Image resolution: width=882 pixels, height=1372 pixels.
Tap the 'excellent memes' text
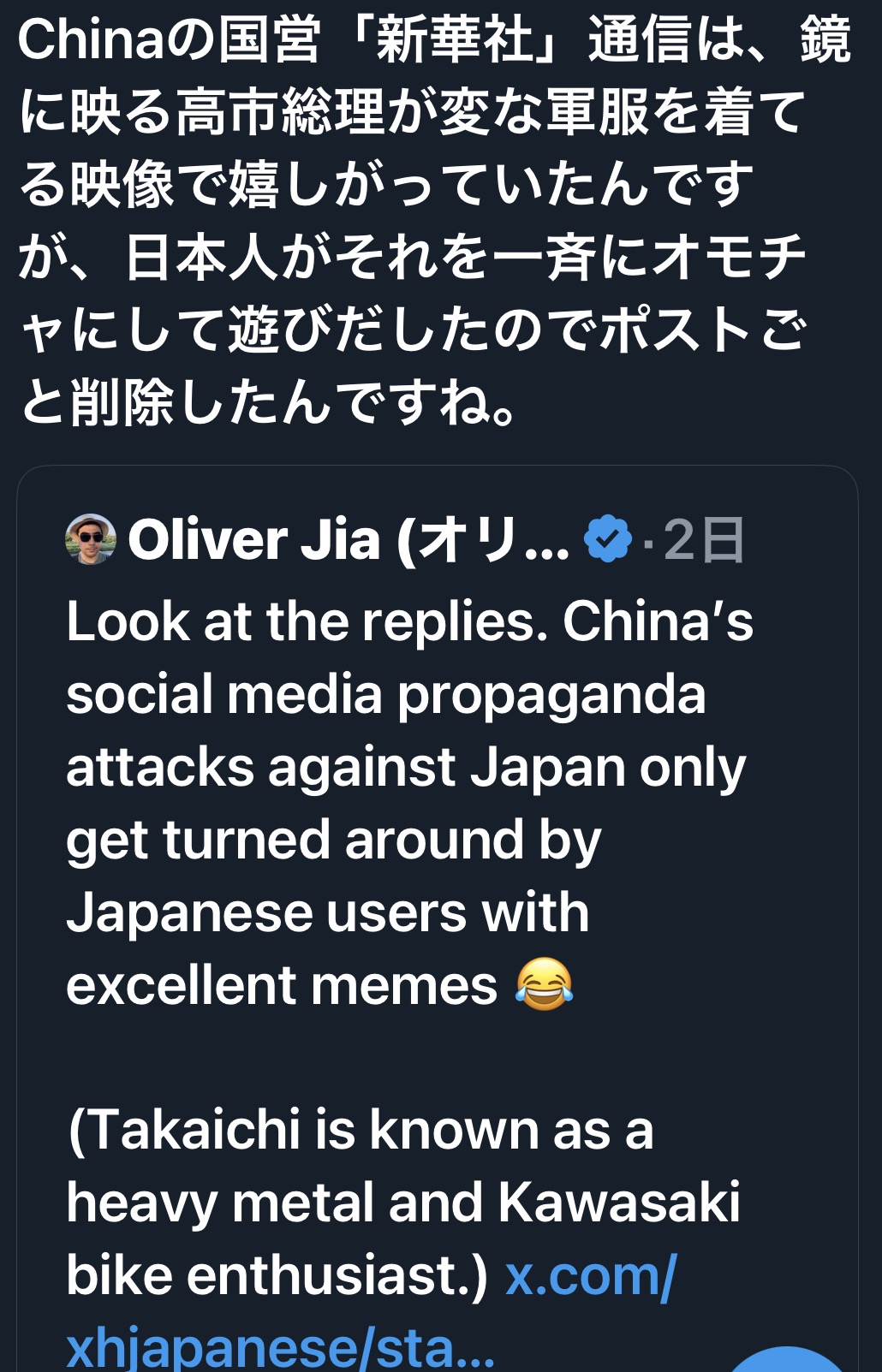coord(282,986)
